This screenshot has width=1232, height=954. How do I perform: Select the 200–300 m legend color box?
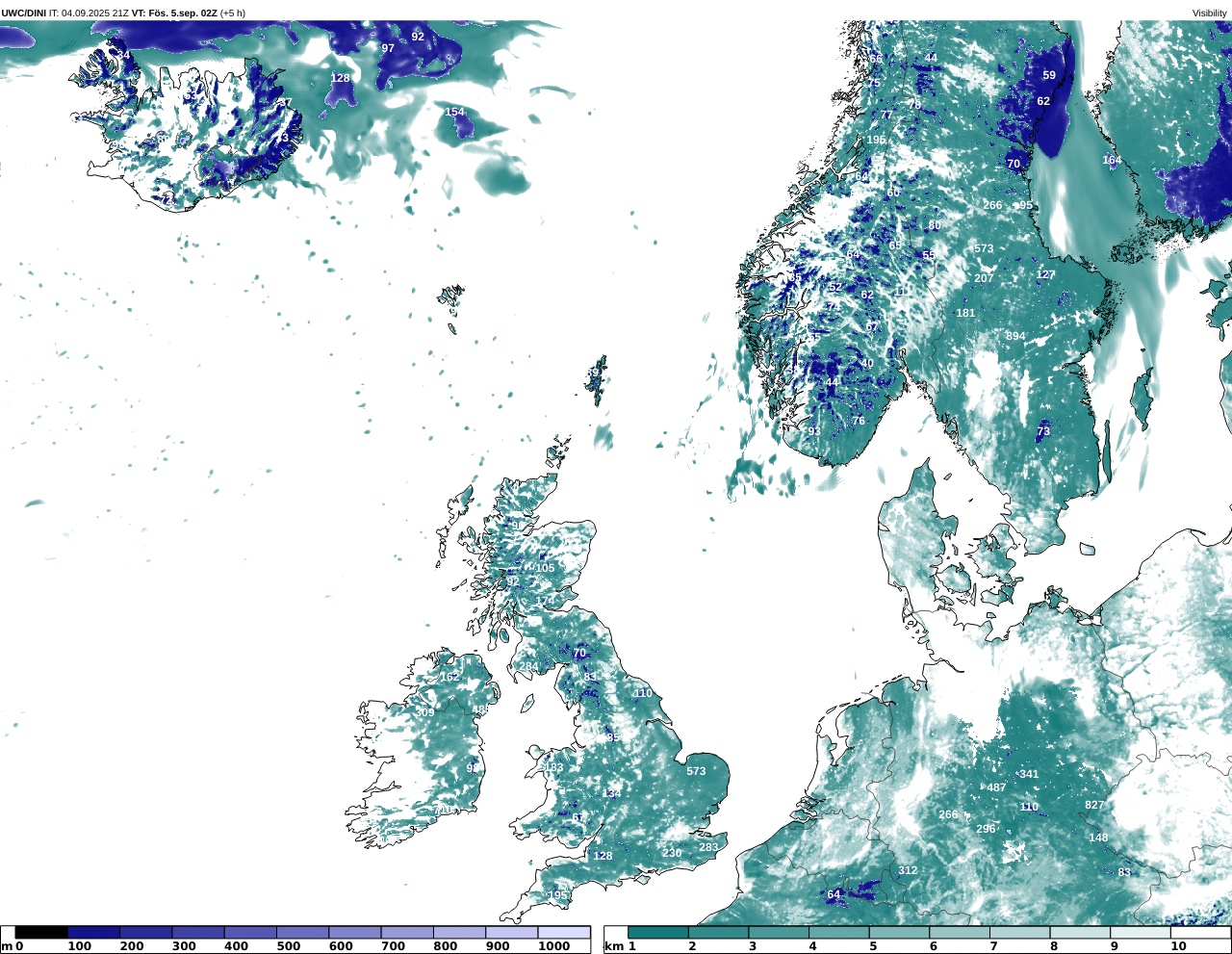[145, 932]
